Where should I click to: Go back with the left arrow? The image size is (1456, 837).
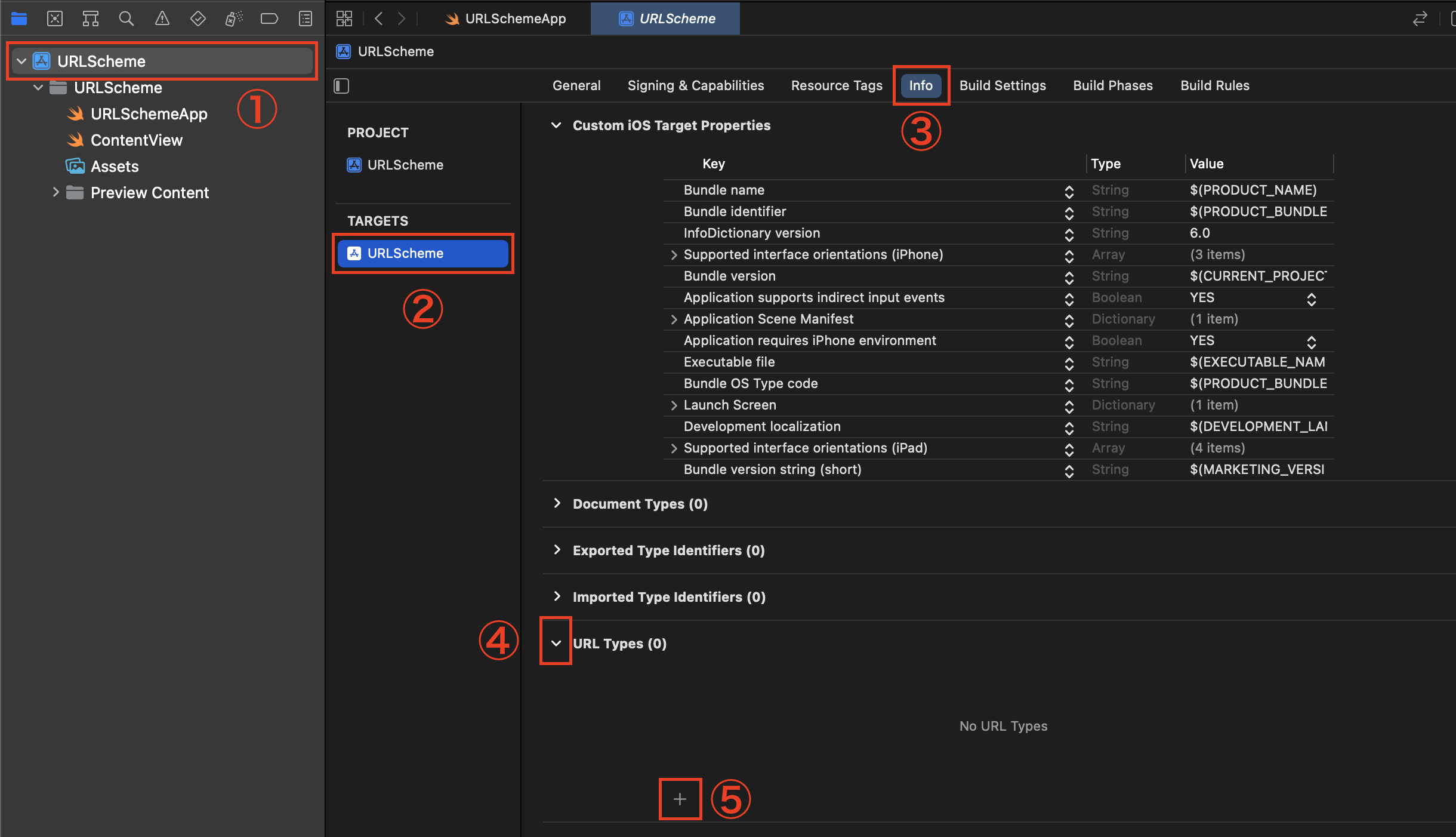[378, 19]
